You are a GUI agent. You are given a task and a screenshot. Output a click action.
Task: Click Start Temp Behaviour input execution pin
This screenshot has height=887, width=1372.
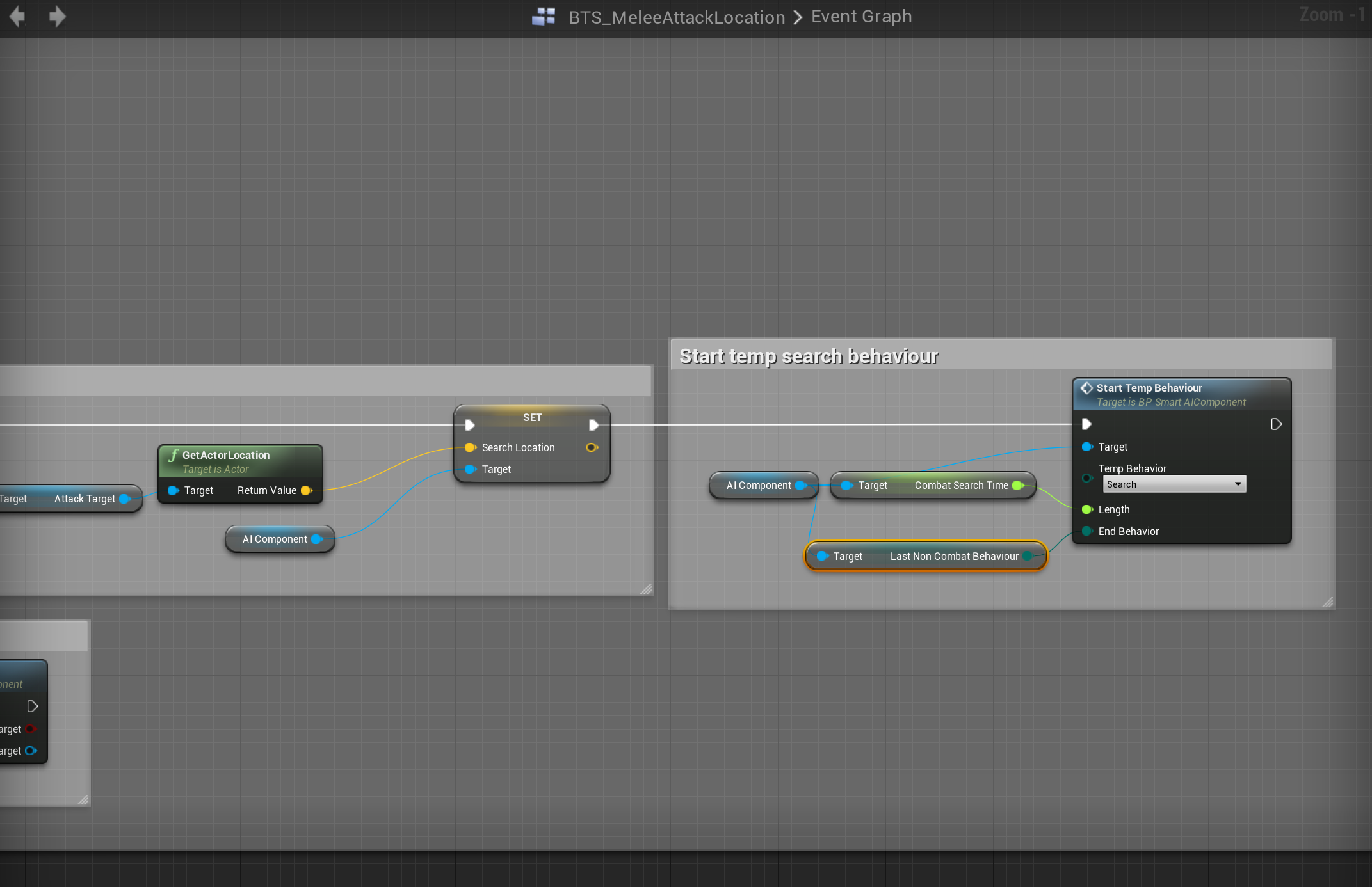tap(1086, 424)
